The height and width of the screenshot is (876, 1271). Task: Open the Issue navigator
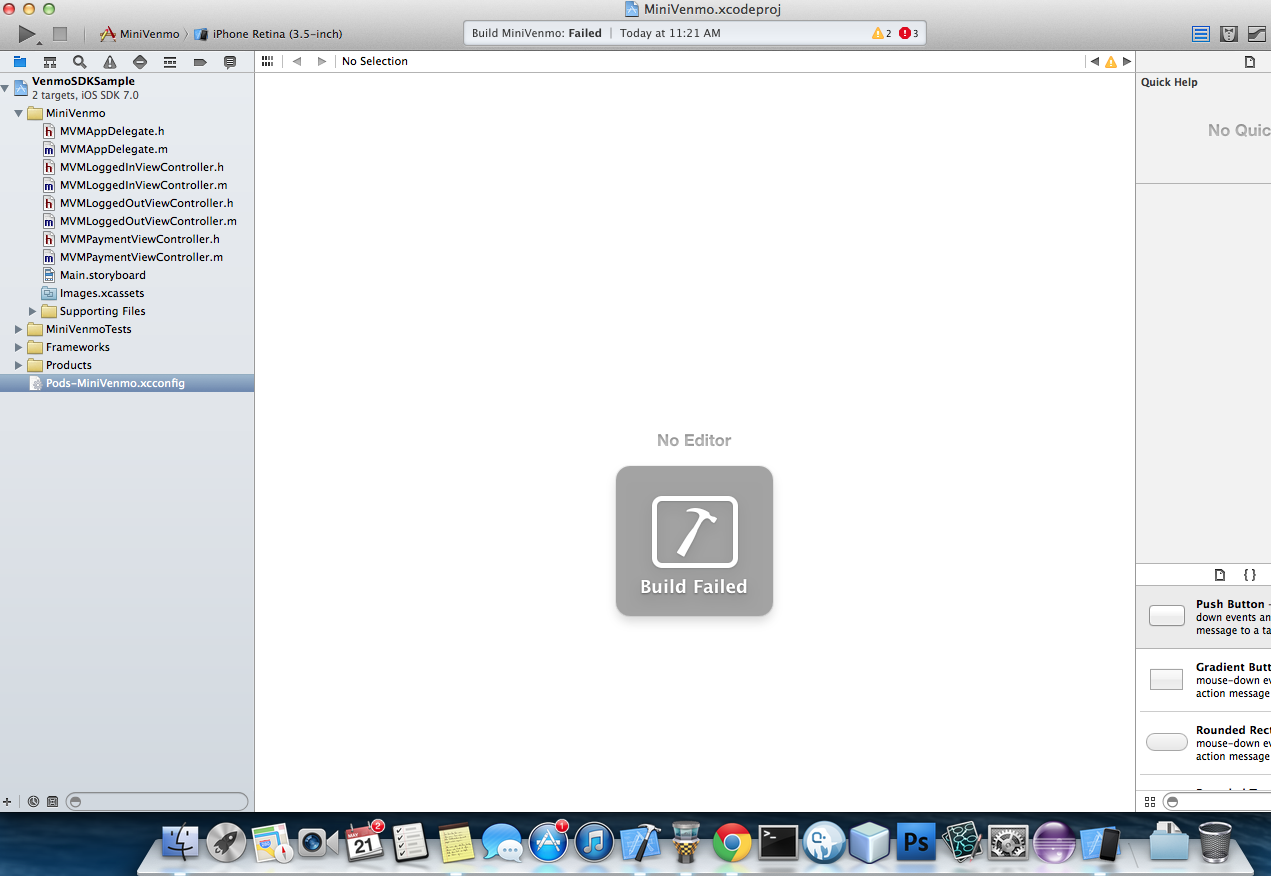click(x=110, y=62)
